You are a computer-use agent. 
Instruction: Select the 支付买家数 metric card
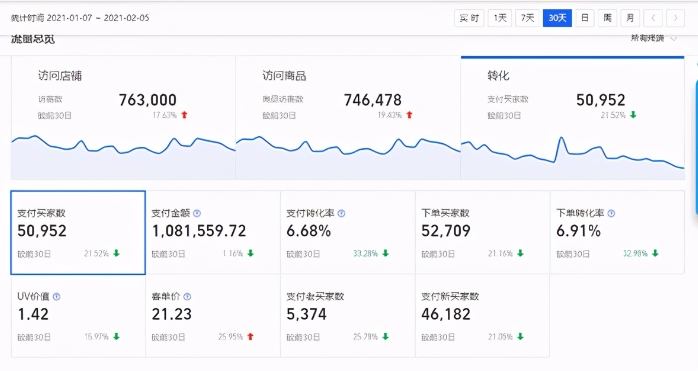click(x=78, y=232)
